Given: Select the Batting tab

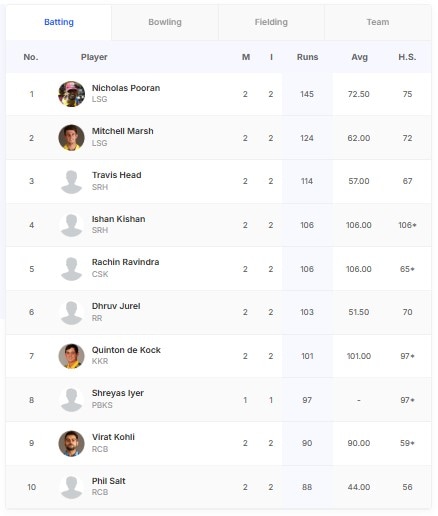Looking at the screenshot, I should click(x=59, y=22).
